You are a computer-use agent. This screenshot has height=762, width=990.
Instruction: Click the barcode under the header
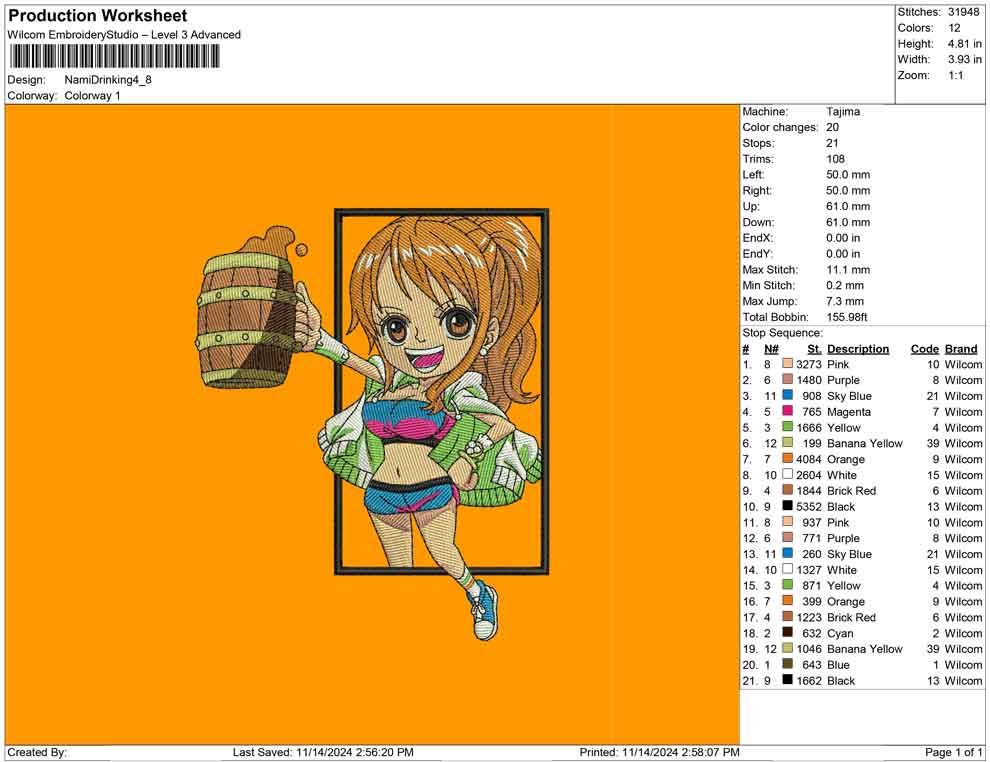[x=114, y=57]
